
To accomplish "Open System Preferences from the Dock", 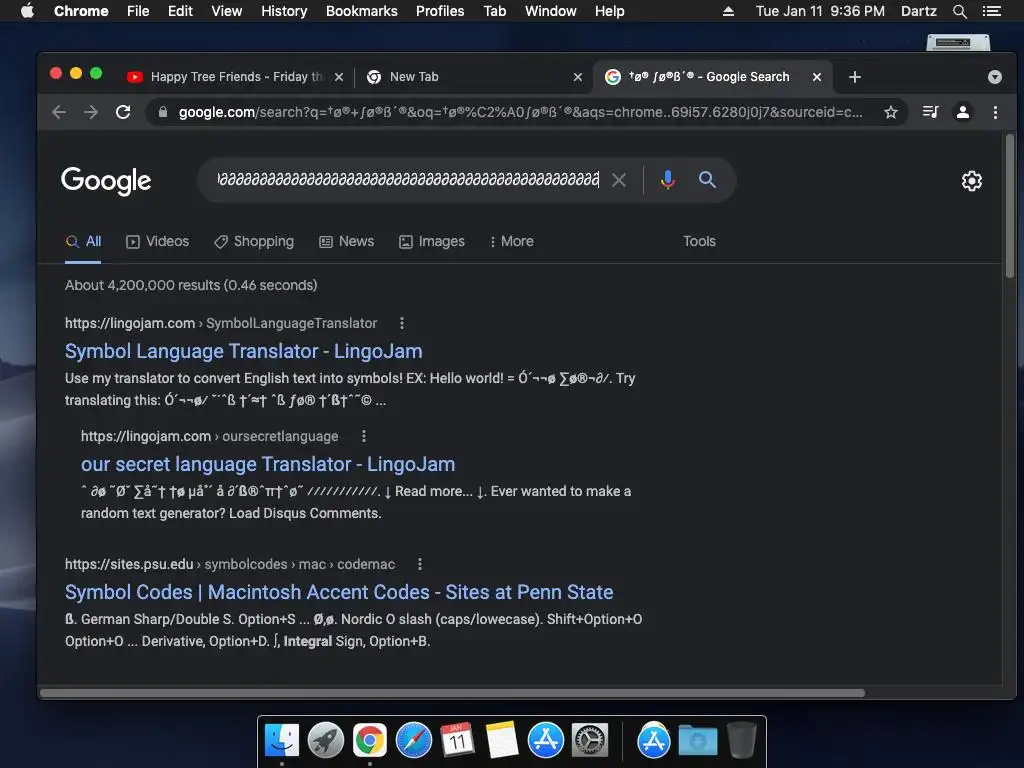I will tap(590, 741).
